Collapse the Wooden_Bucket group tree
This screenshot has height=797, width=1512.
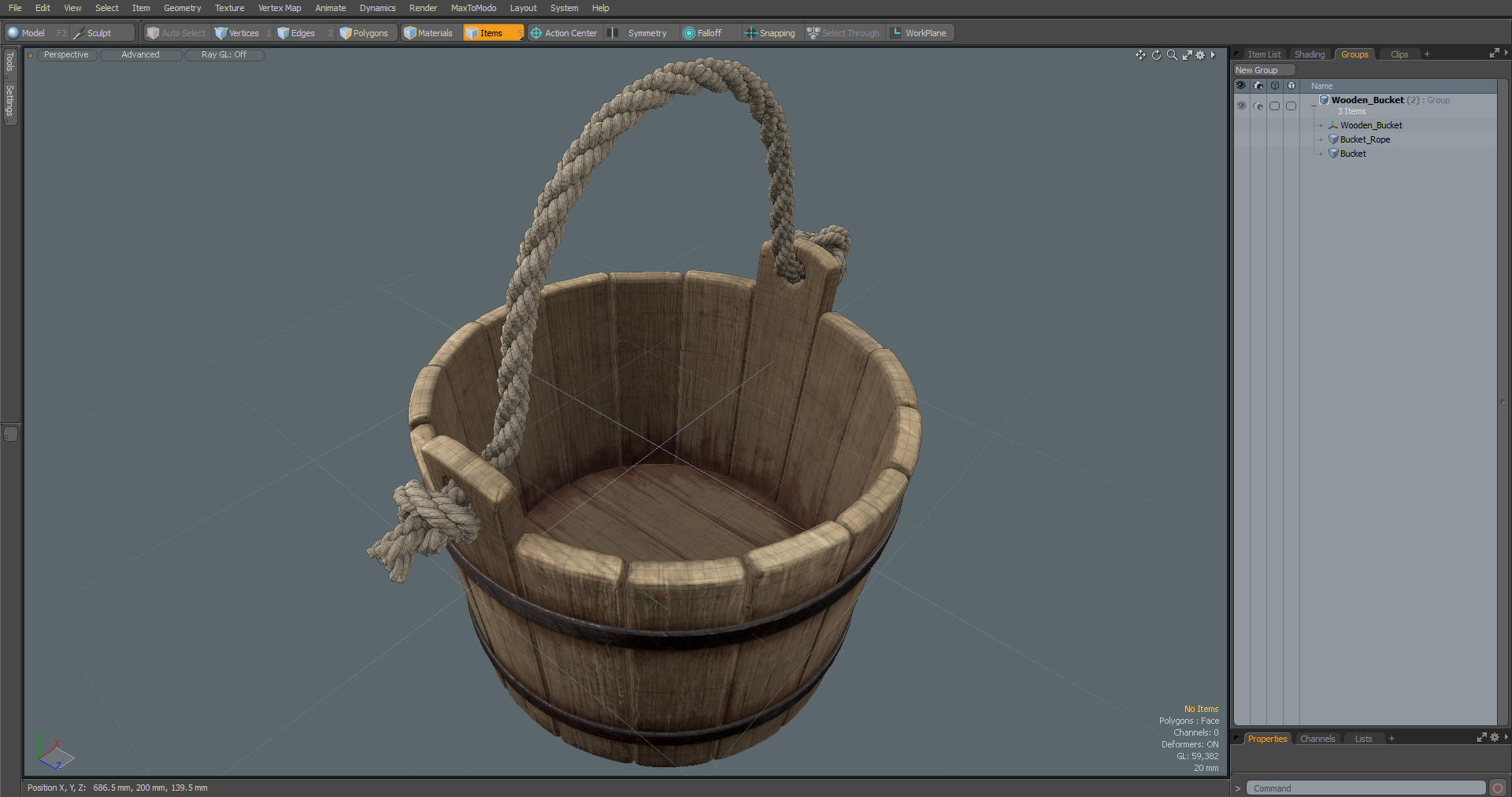(x=1313, y=106)
